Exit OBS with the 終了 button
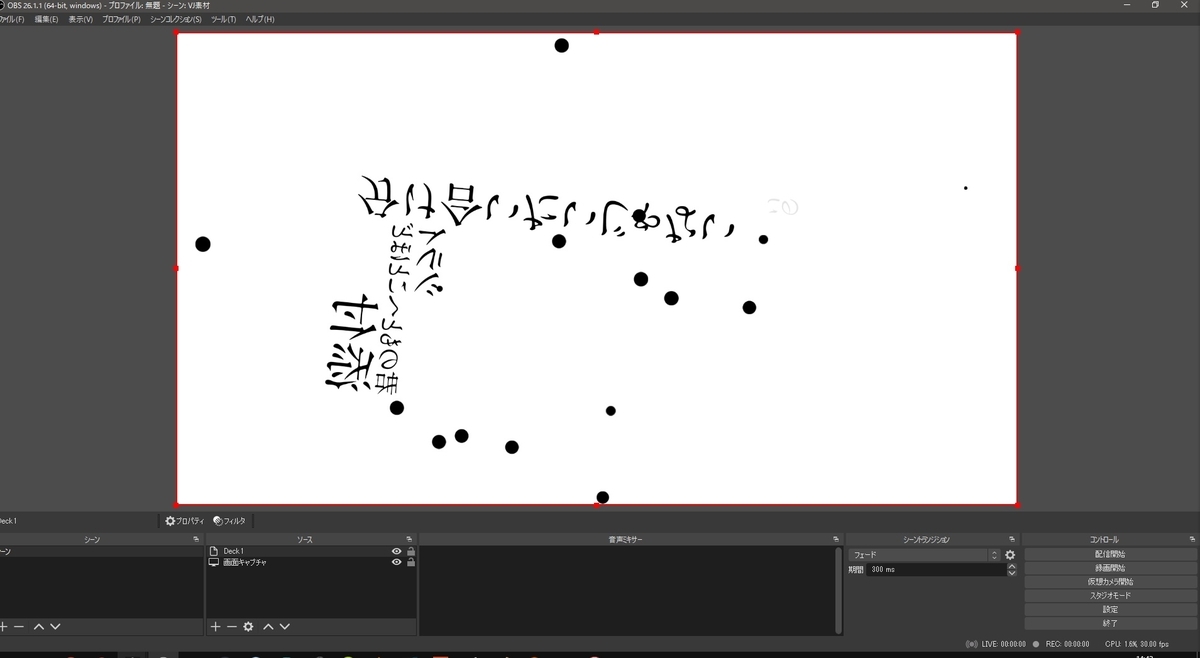 pos(1110,623)
